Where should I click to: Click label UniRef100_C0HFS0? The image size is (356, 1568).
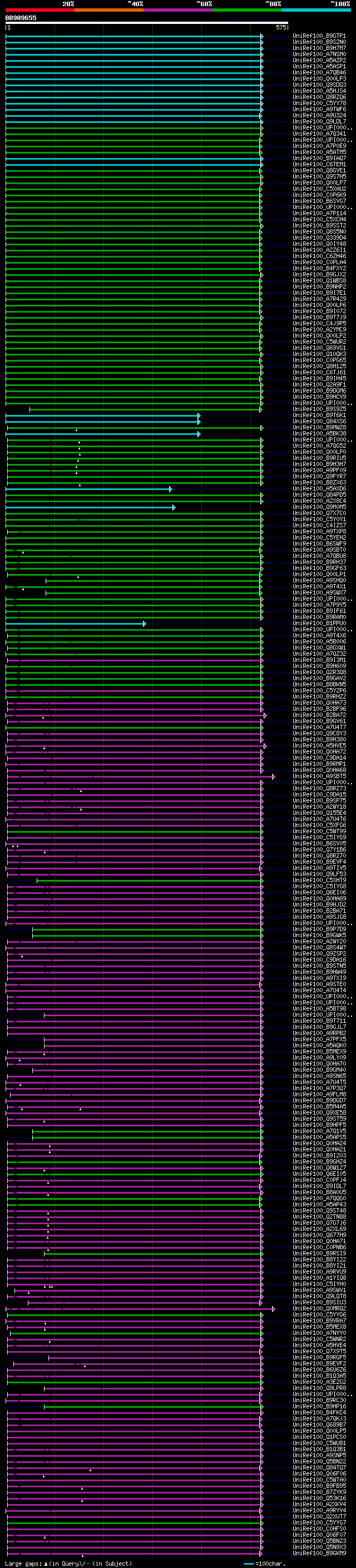319,1529
